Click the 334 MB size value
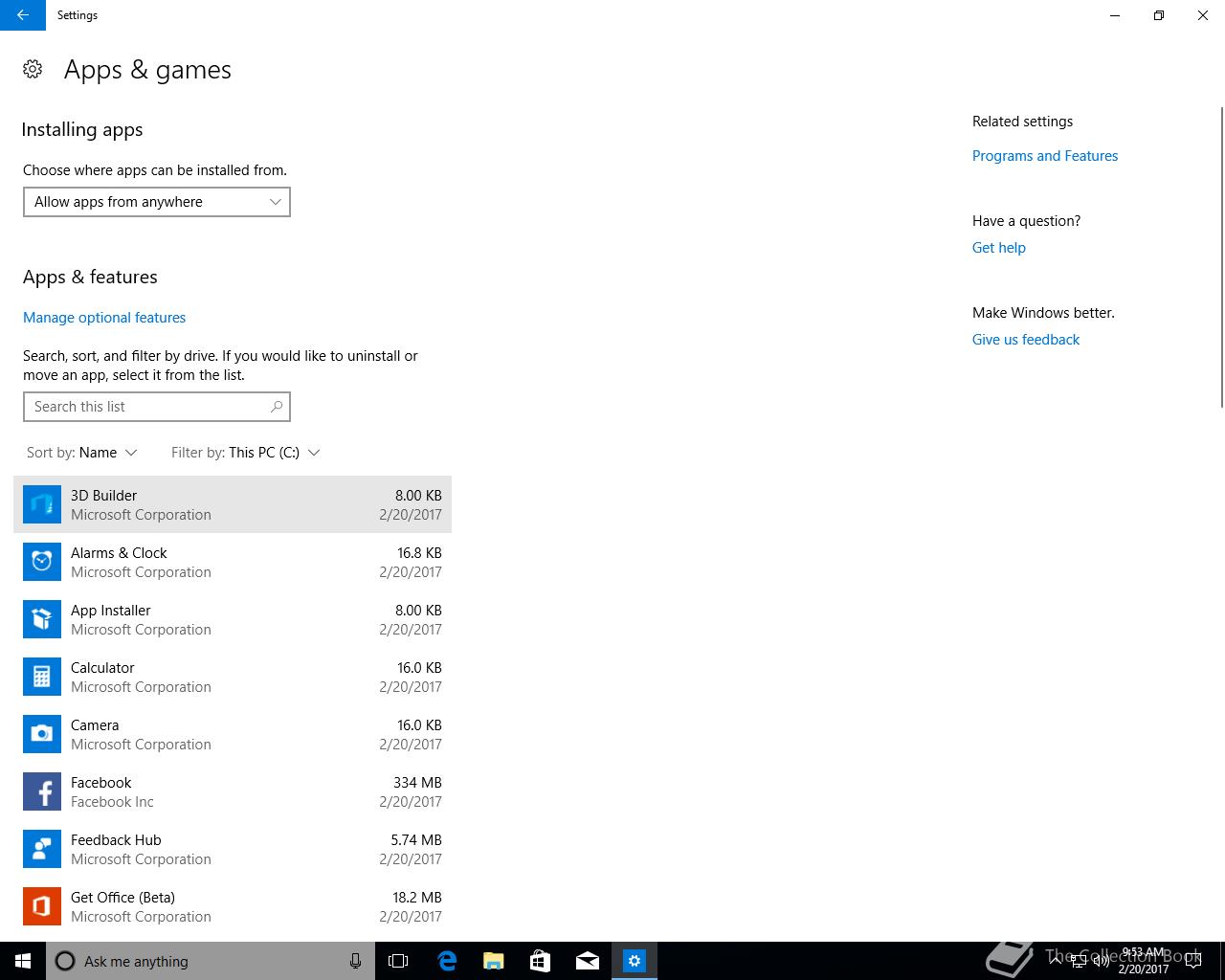1225x980 pixels. pyautogui.click(x=417, y=783)
